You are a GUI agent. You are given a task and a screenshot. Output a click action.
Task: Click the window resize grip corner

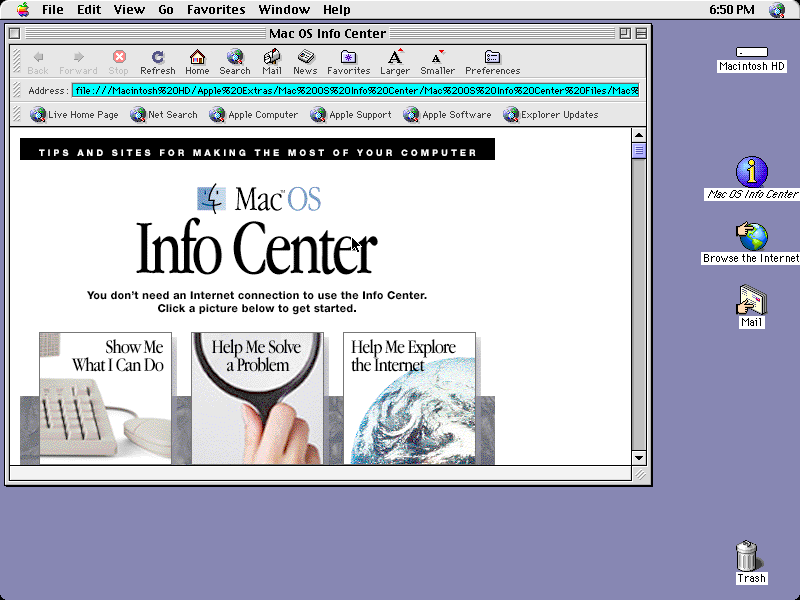point(639,474)
